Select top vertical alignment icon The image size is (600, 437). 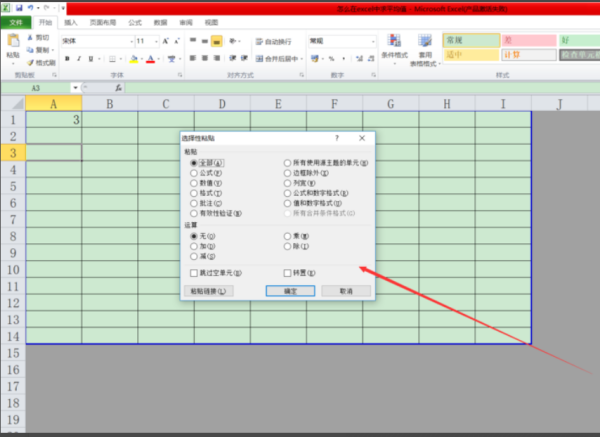click(193, 41)
